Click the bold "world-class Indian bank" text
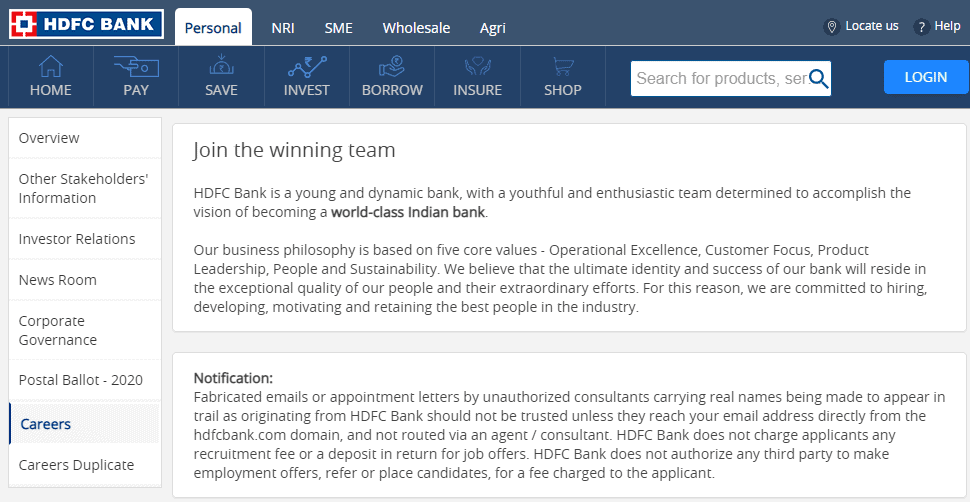Screen dimensions: 970x502 [x=408, y=212]
